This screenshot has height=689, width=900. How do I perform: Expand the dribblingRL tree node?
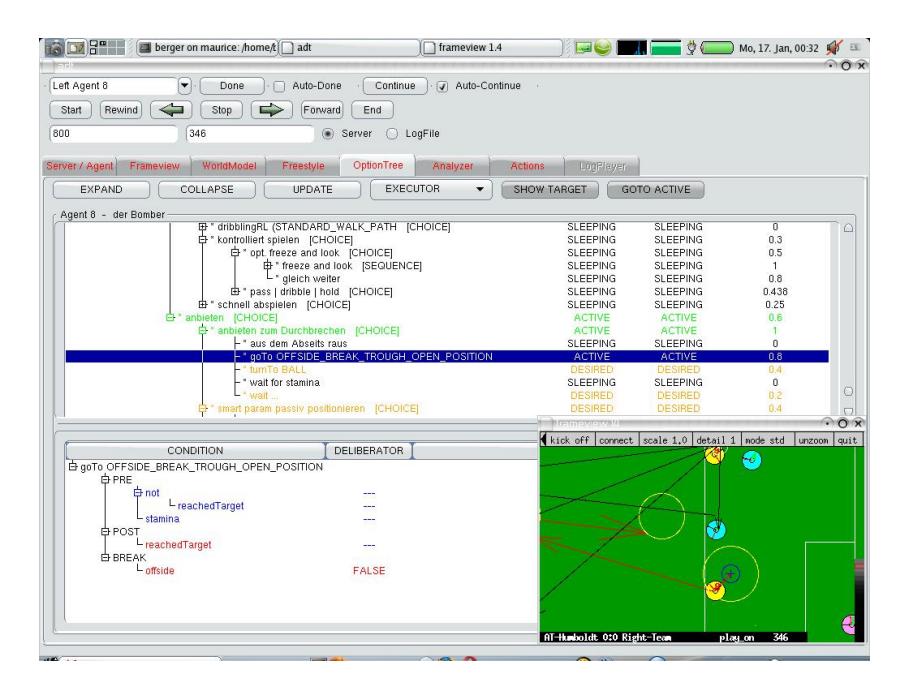[x=203, y=227]
